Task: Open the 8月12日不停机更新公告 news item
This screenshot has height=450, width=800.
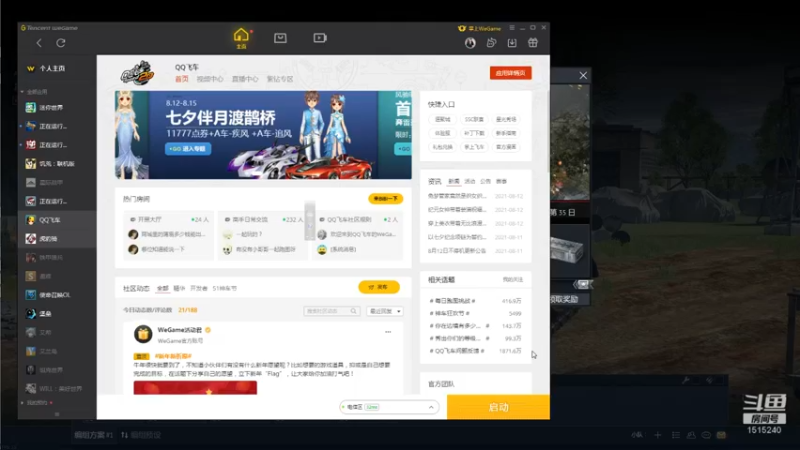Action: [x=457, y=251]
